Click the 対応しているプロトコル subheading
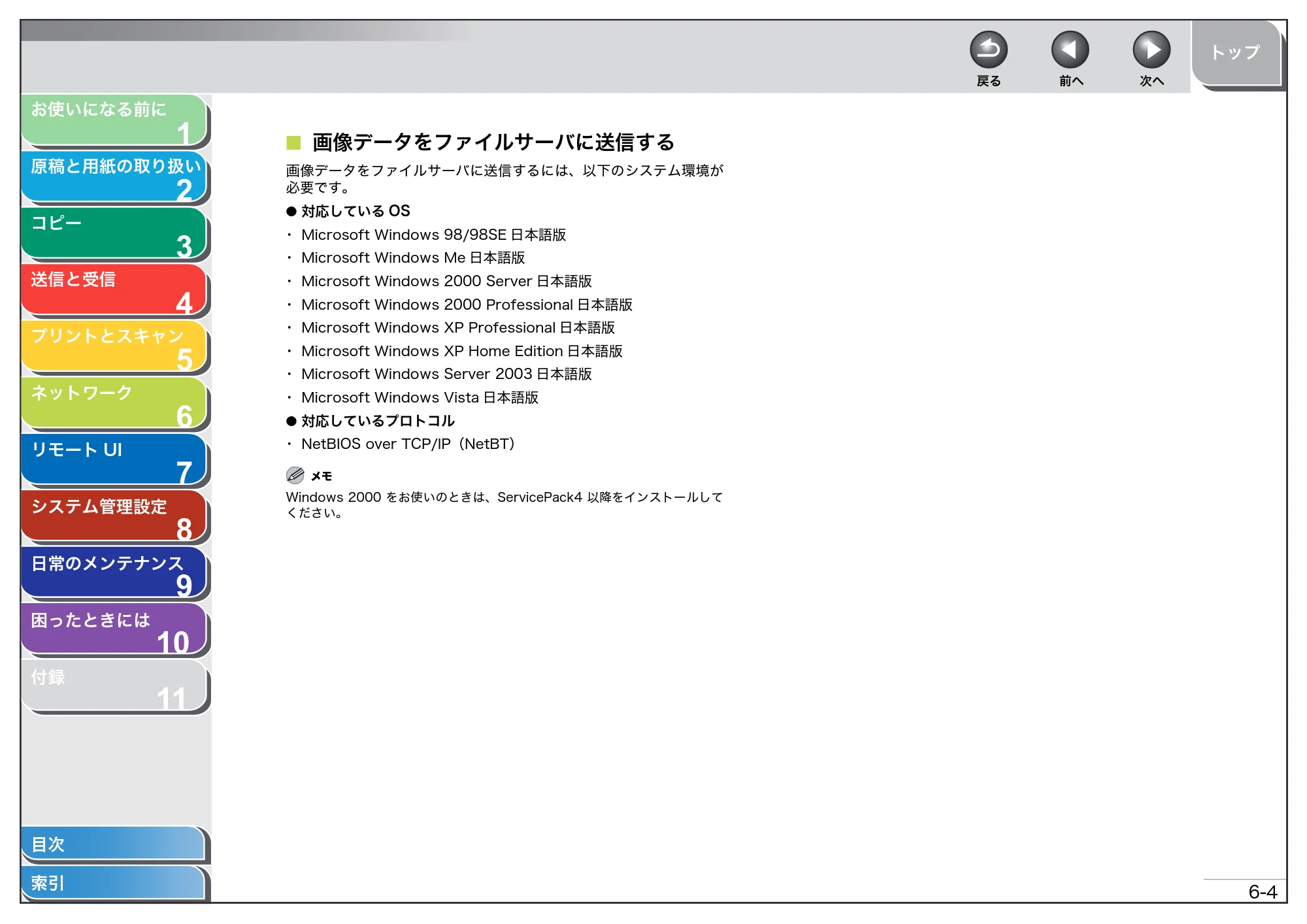 tap(378, 421)
